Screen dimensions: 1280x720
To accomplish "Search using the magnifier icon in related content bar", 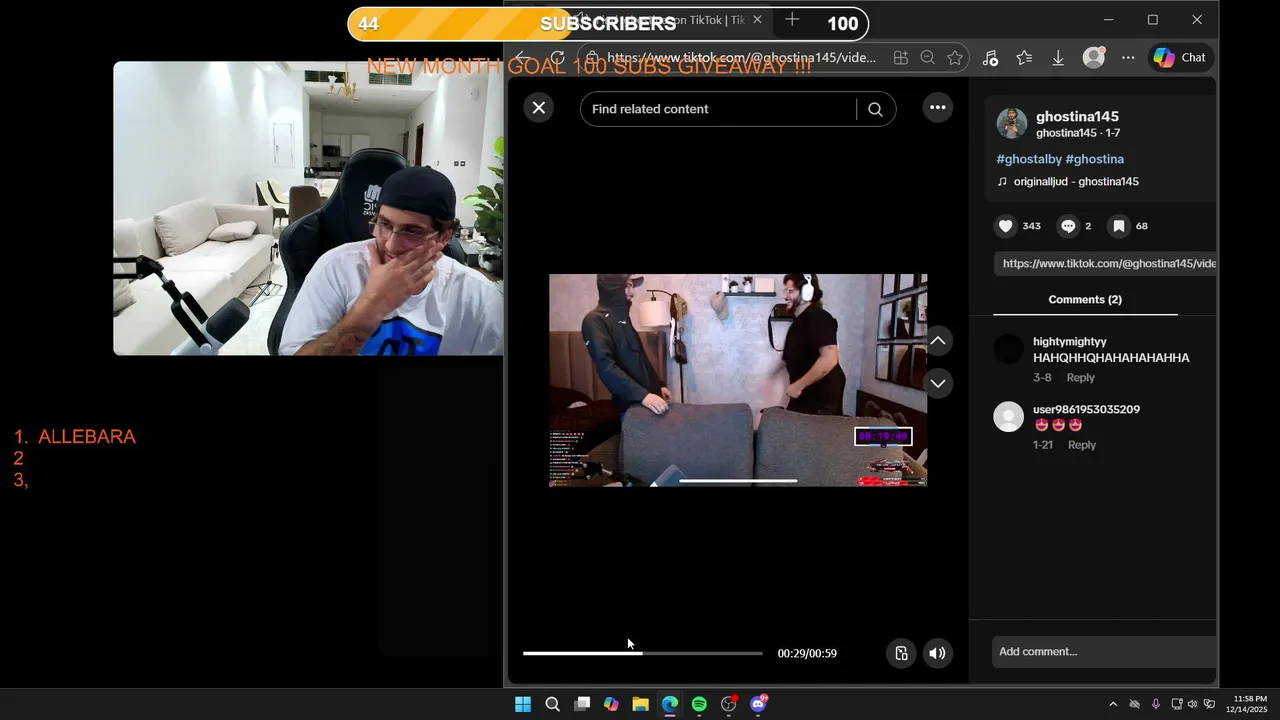I will pyautogui.click(x=875, y=109).
